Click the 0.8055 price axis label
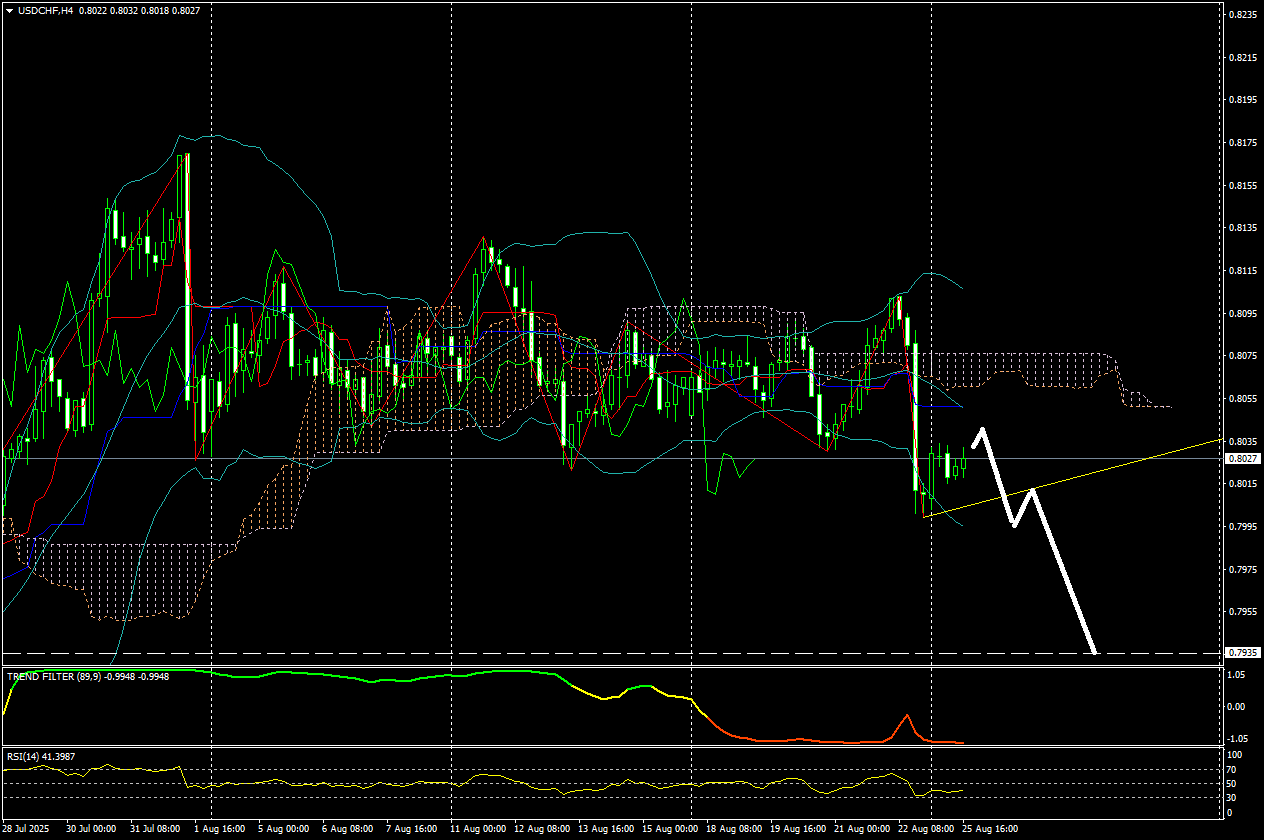This screenshot has width=1264, height=840. [x=1243, y=399]
